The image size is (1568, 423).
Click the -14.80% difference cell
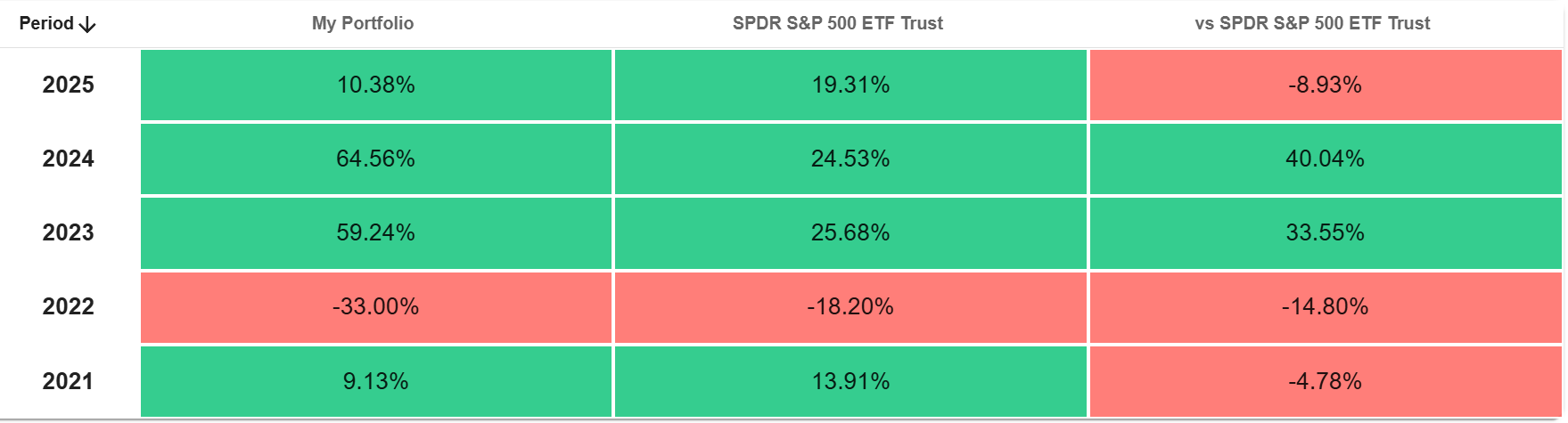click(x=1325, y=306)
